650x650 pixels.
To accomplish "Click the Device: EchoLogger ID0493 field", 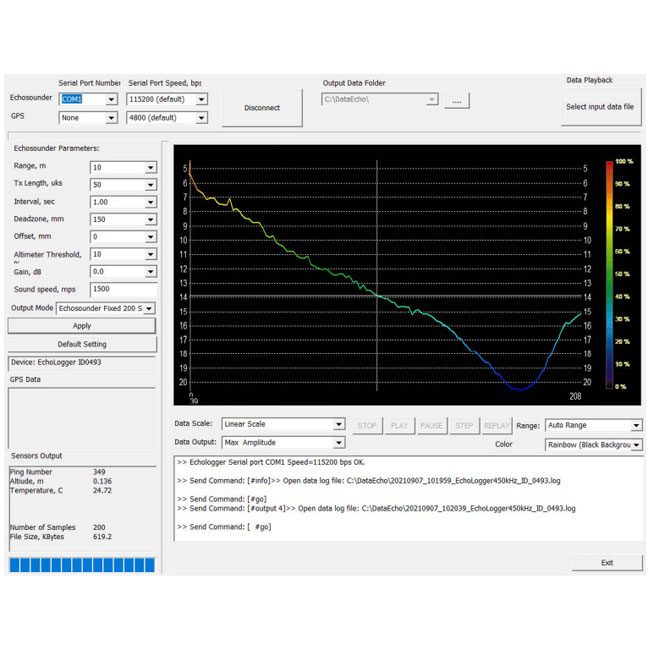I will 82,362.
